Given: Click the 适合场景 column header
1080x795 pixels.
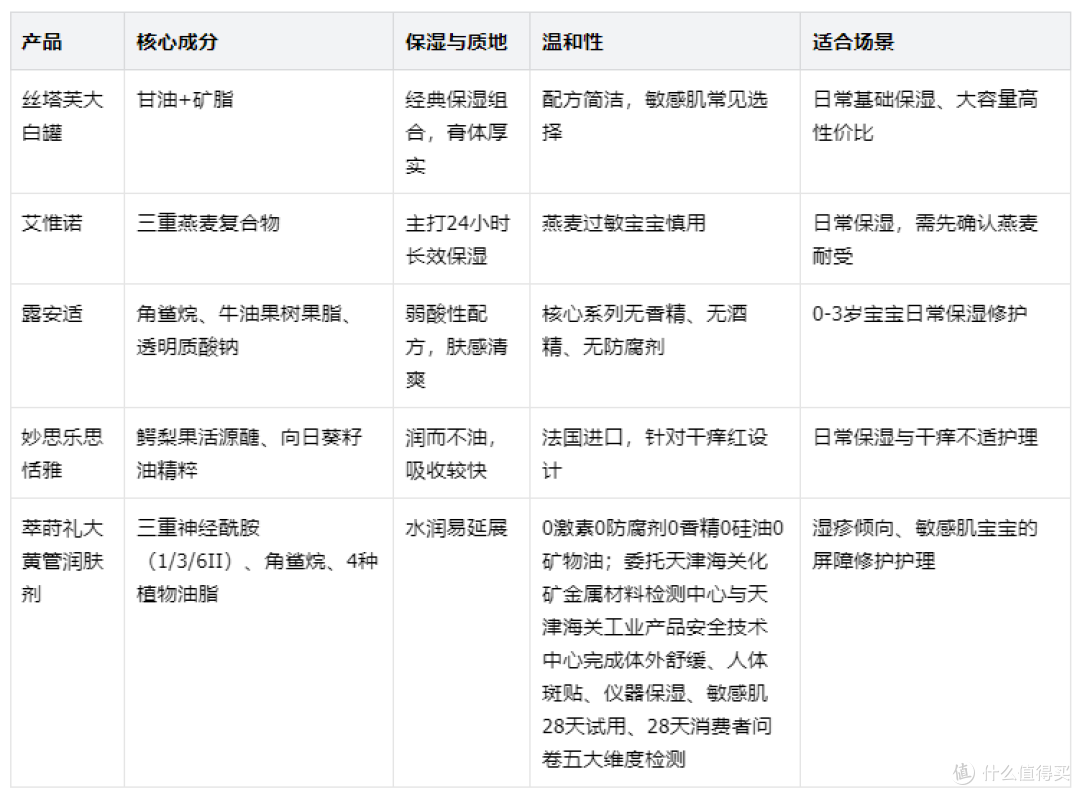Looking at the screenshot, I should 935,42.
